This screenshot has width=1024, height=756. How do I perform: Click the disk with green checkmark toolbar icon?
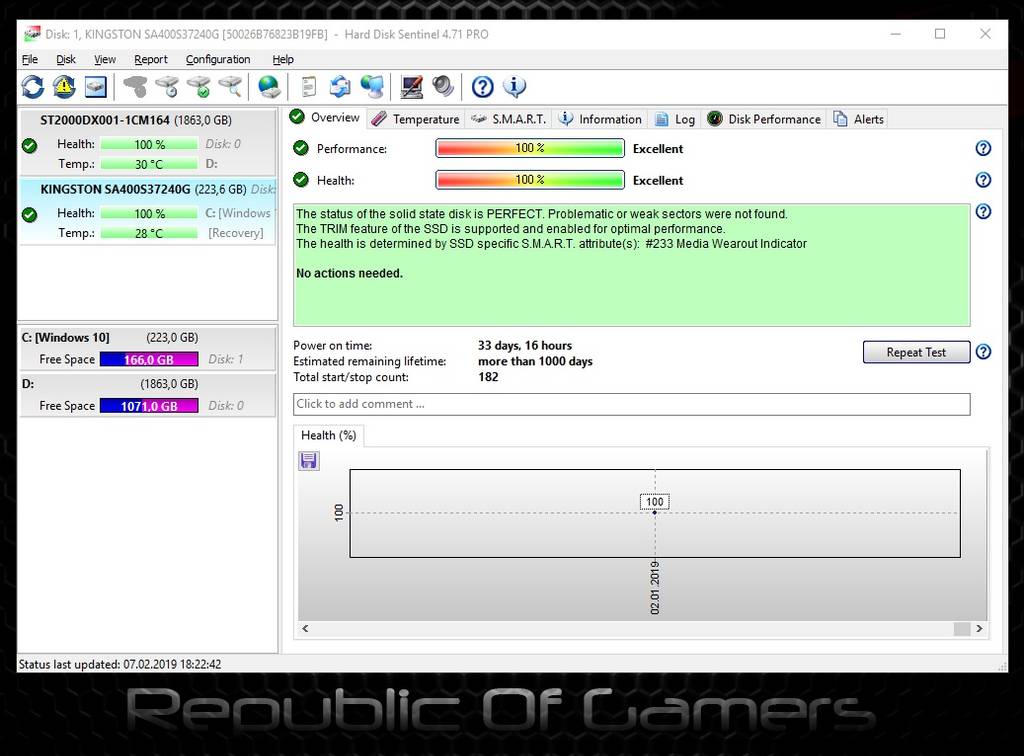click(x=199, y=87)
